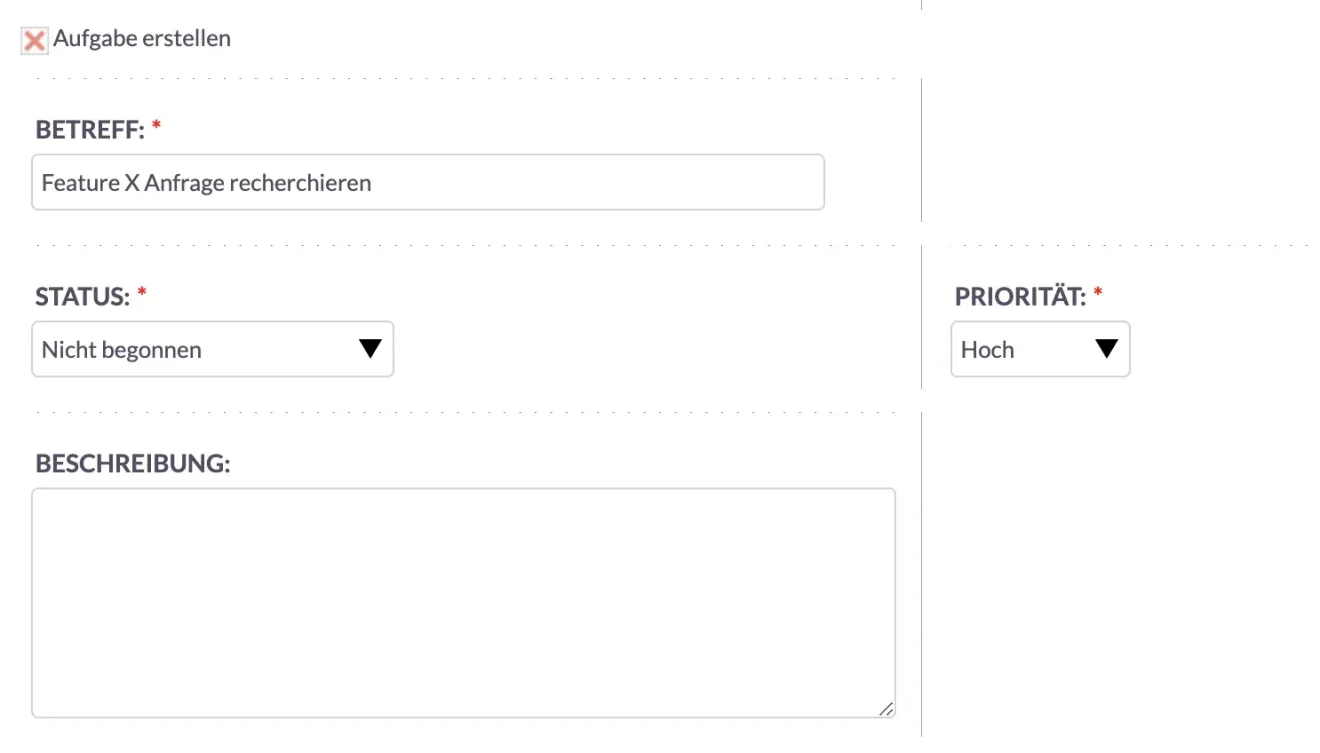The width and height of the screenshot is (1320, 753).
Task: Open the Status dropdown arrow
Action: 369,348
